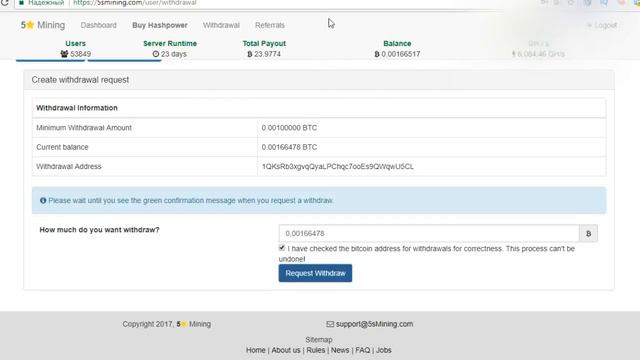Click the Create withdrawal request heading

click(x=80, y=80)
